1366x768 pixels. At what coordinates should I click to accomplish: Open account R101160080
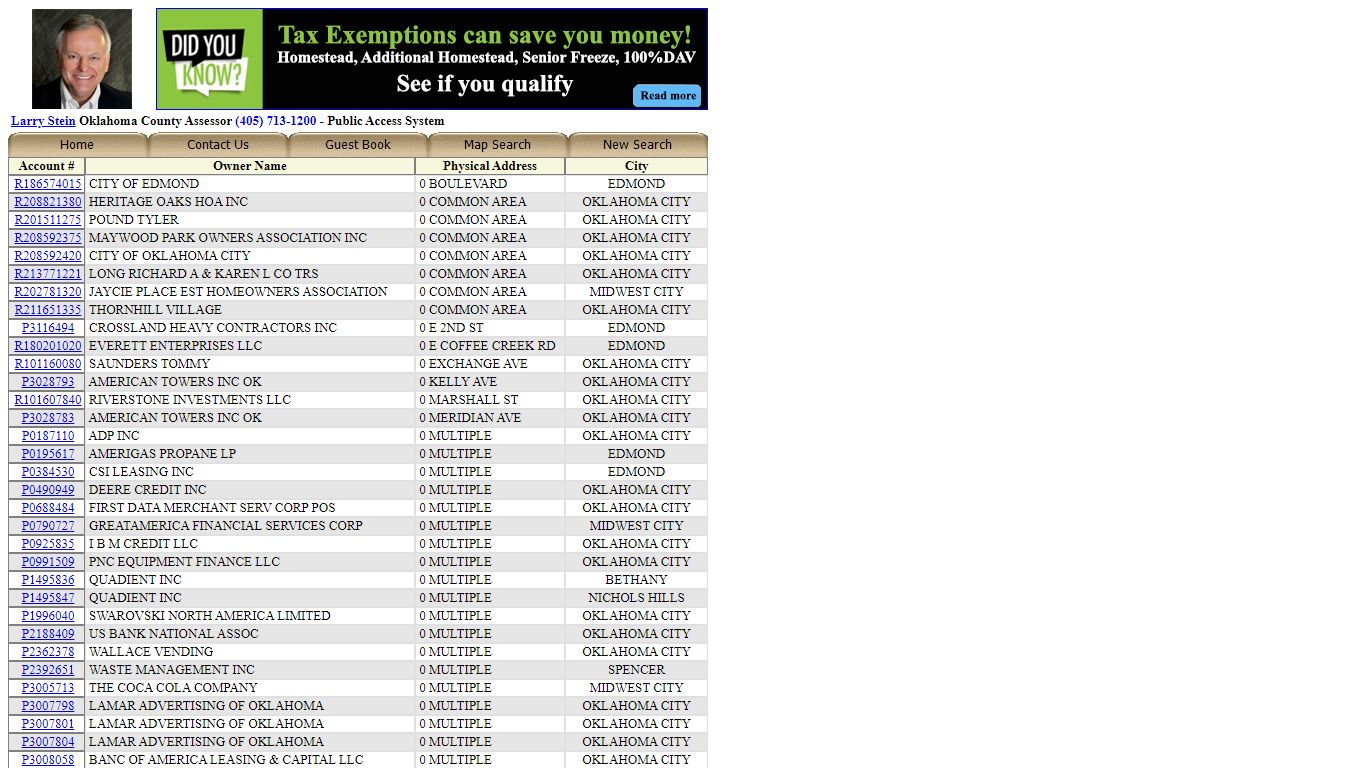click(x=48, y=364)
